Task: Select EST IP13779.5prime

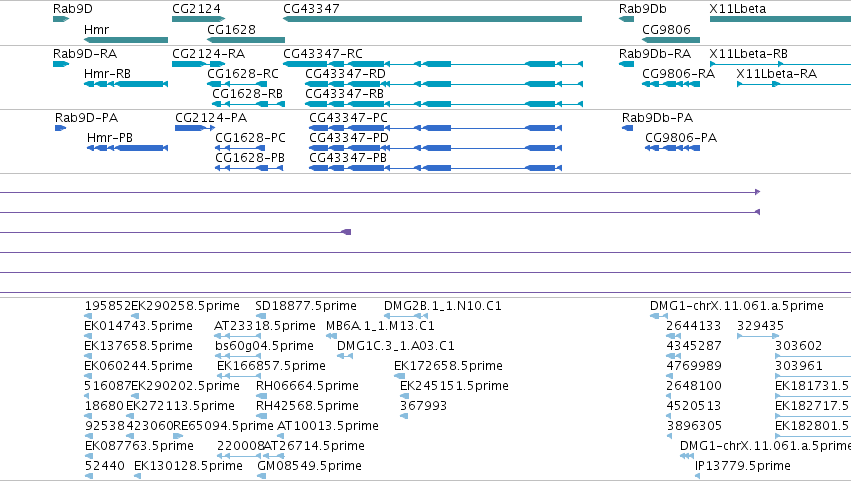Action: tap(743, 466)
